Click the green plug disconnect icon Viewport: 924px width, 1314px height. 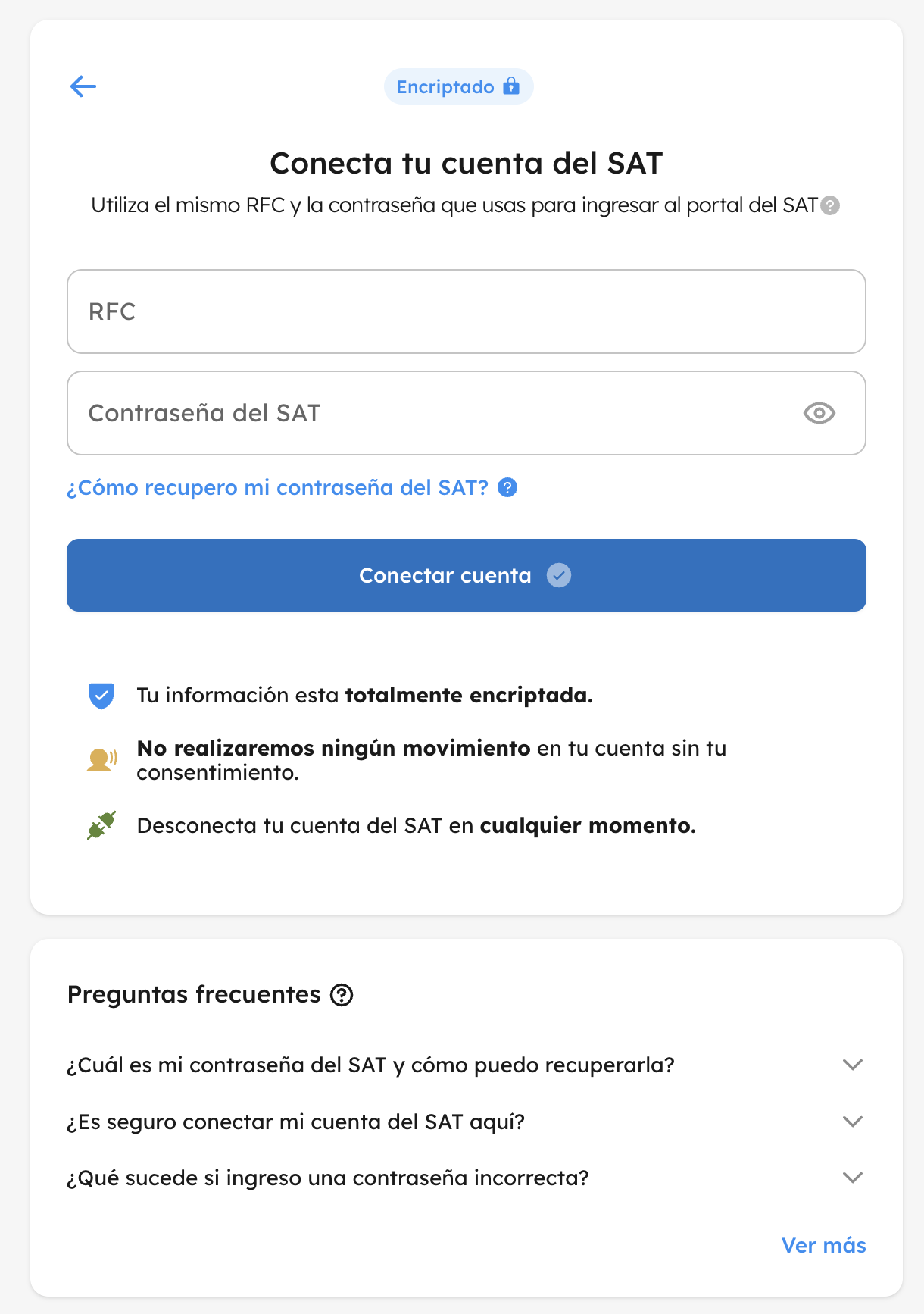click(x=101, y=825)
